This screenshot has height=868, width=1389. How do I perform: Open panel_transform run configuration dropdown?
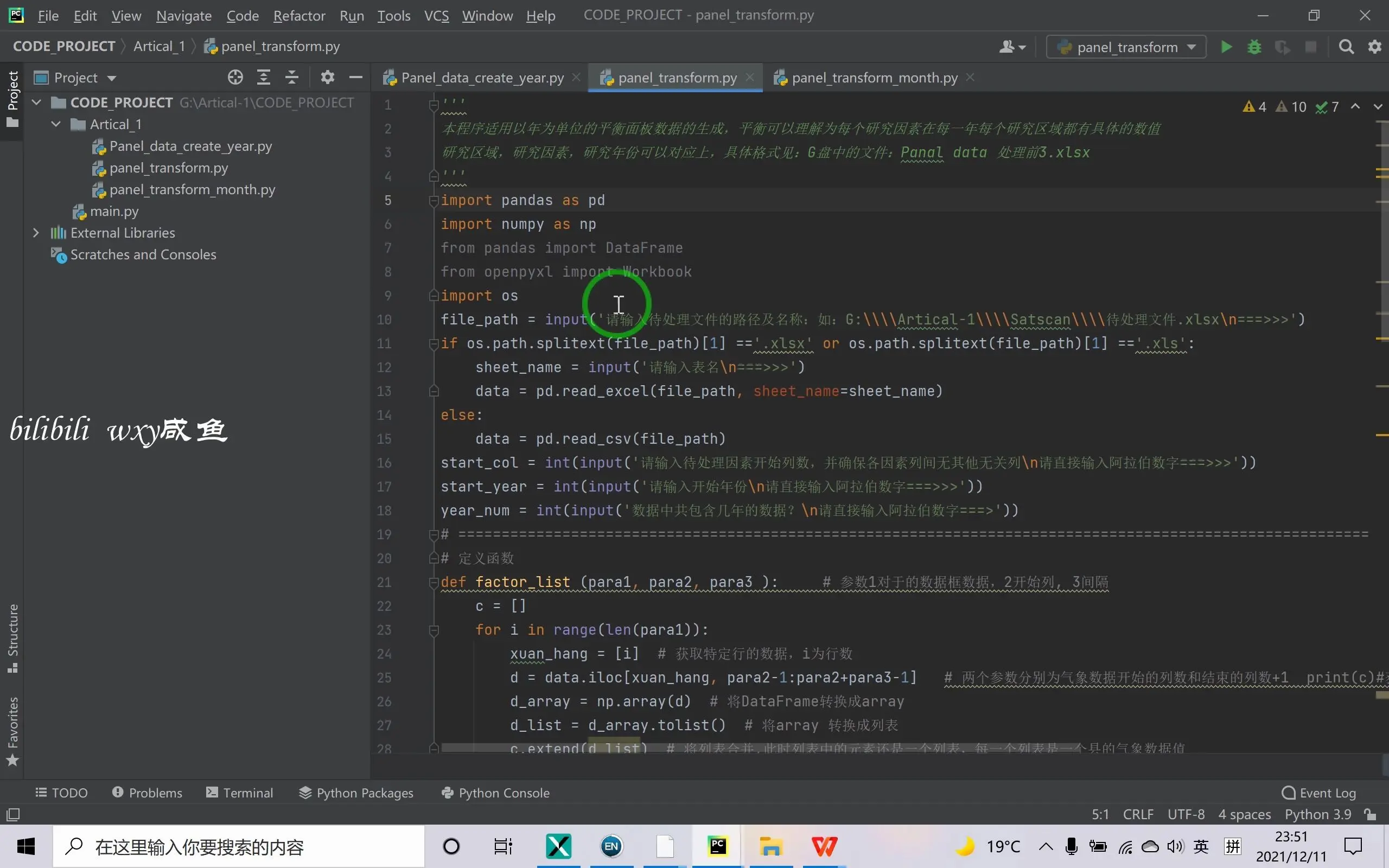tap(1126, 47)
